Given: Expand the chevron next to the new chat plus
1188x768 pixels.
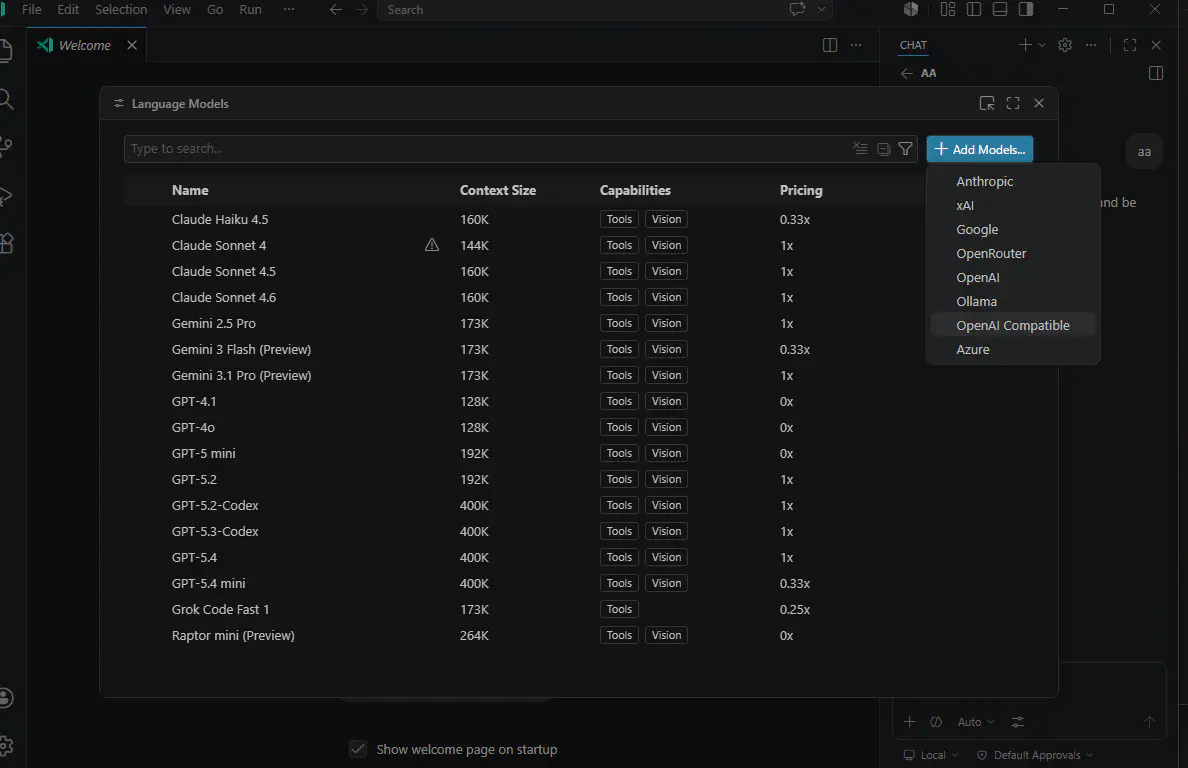Looking at the screenshot, I should [x=1042, y=45].
